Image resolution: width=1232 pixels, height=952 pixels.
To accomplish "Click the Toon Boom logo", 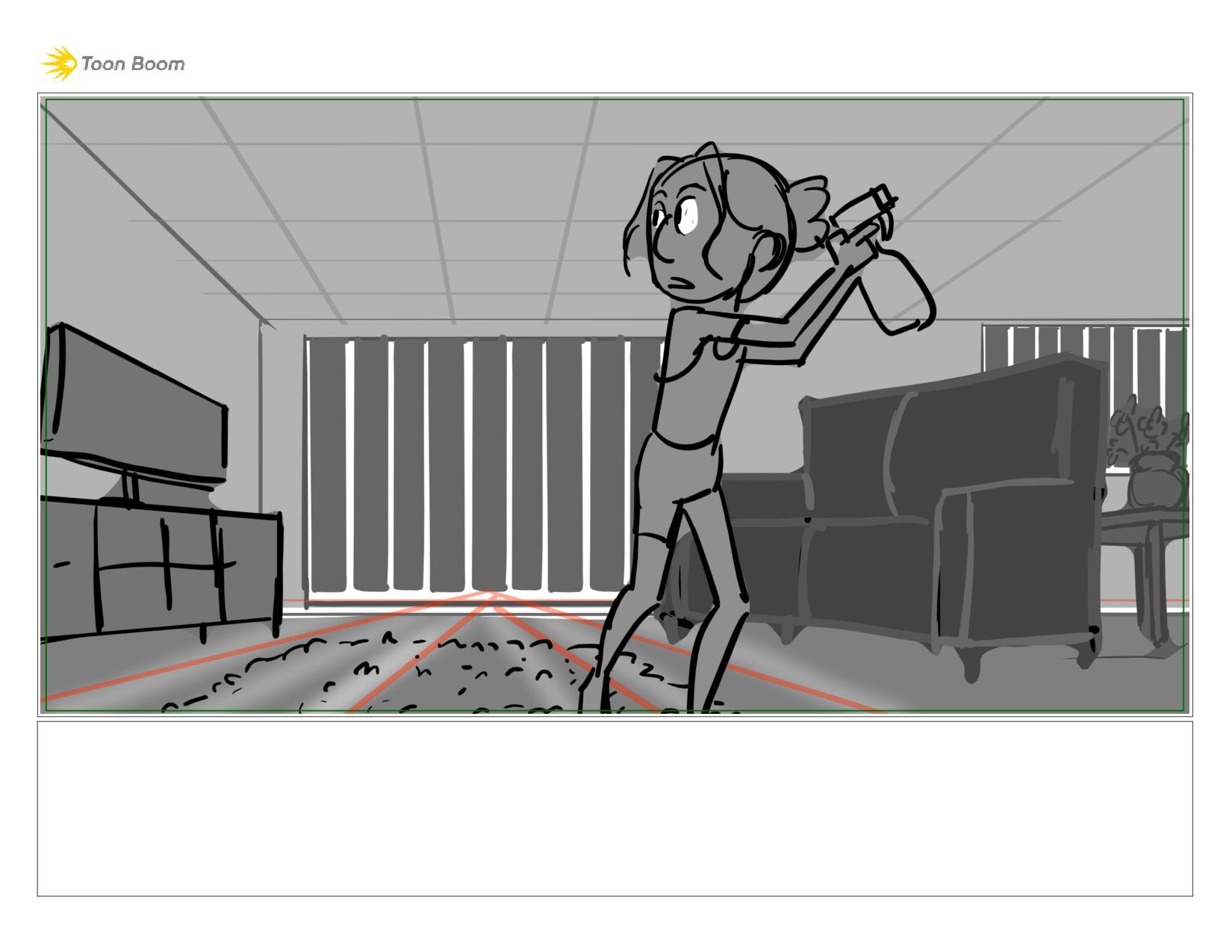I will 112,63.
